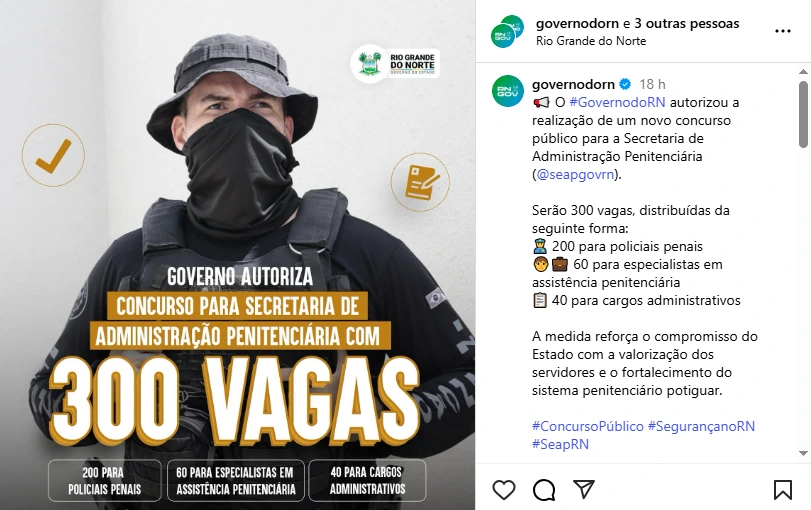811x510 pixels.
Task: Click the caption scrollbar down arrow
Action: coord(803,453)
